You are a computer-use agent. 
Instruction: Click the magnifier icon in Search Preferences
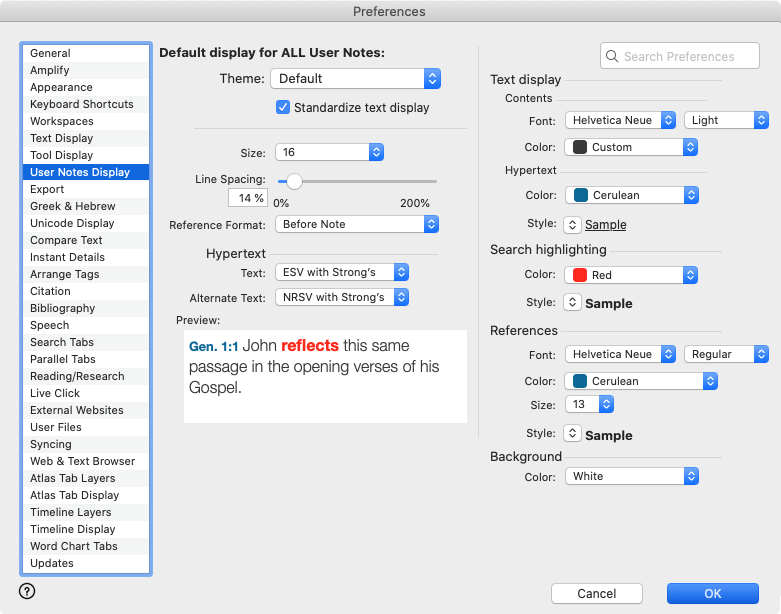pyautogui.click(x=612, y=57)
